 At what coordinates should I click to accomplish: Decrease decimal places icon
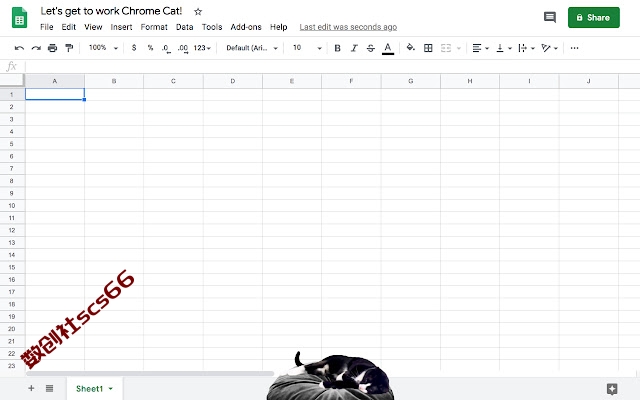(166, 48)
